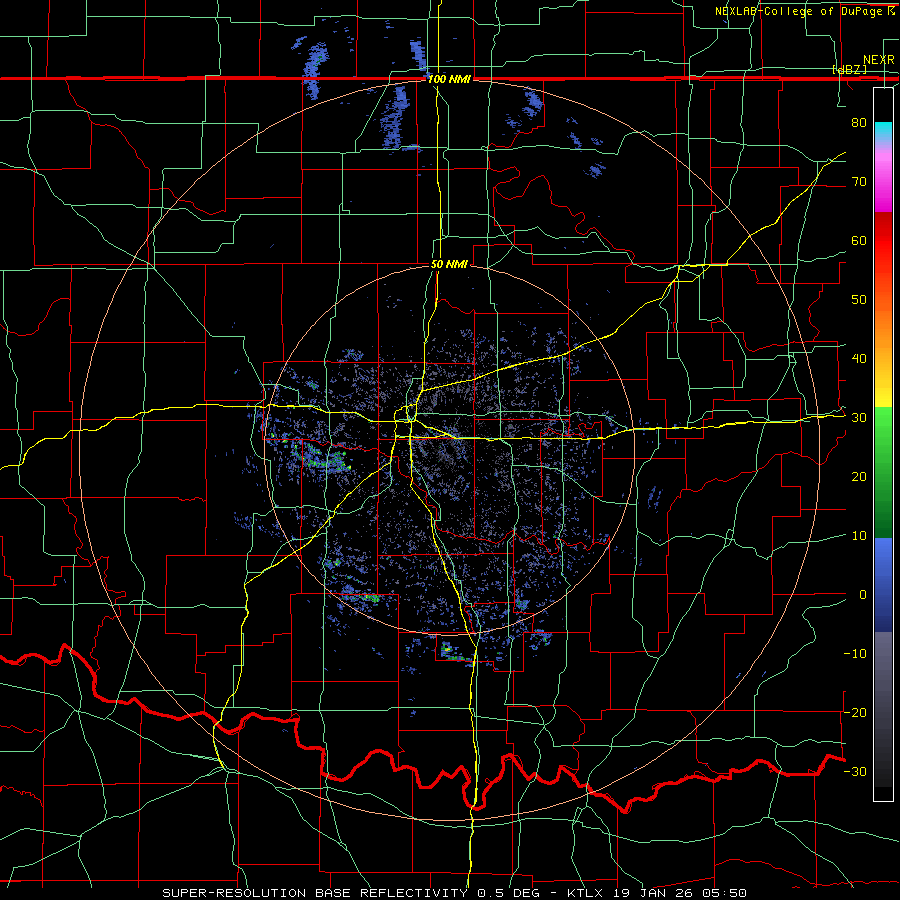This screenshot has width=900, height=900.
Task: Click the Super-Resolution Base Reflectivity caption
Action: point(454,893)
